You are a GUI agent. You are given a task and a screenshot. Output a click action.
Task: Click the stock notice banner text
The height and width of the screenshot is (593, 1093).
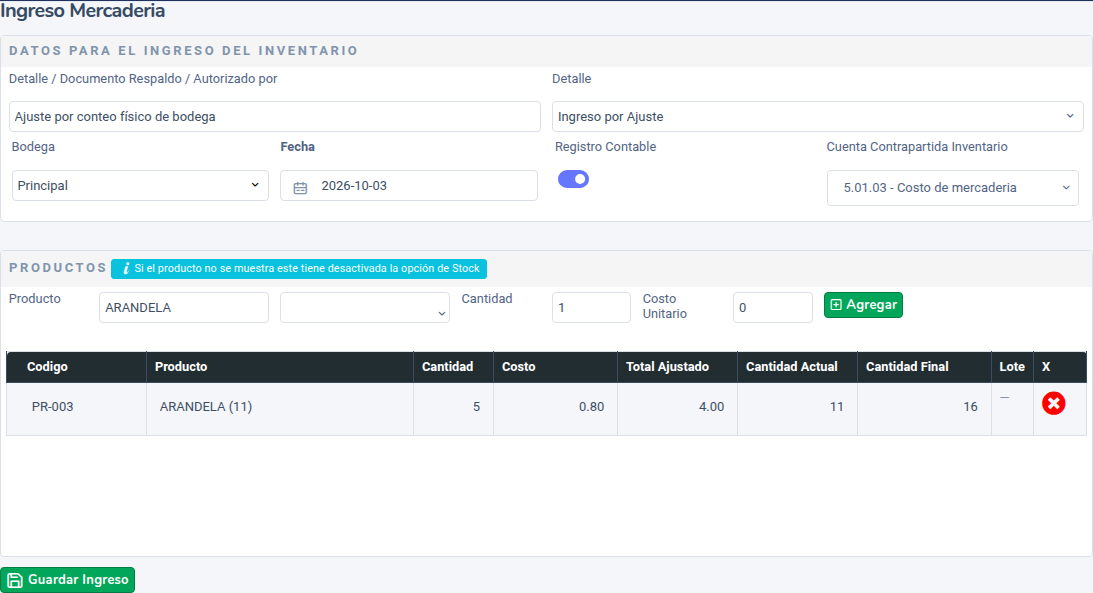[x=307, y=269]
